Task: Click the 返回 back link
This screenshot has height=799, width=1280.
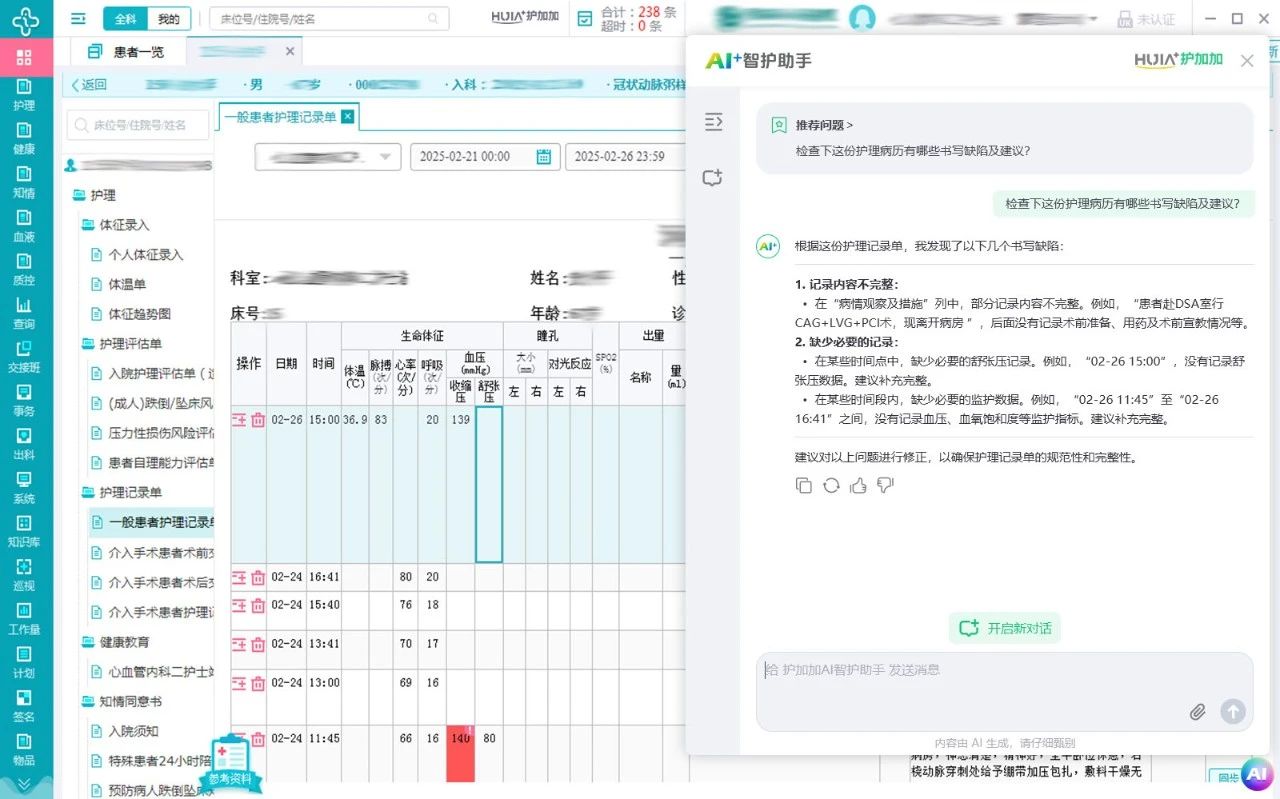Action: pos(88,85)
